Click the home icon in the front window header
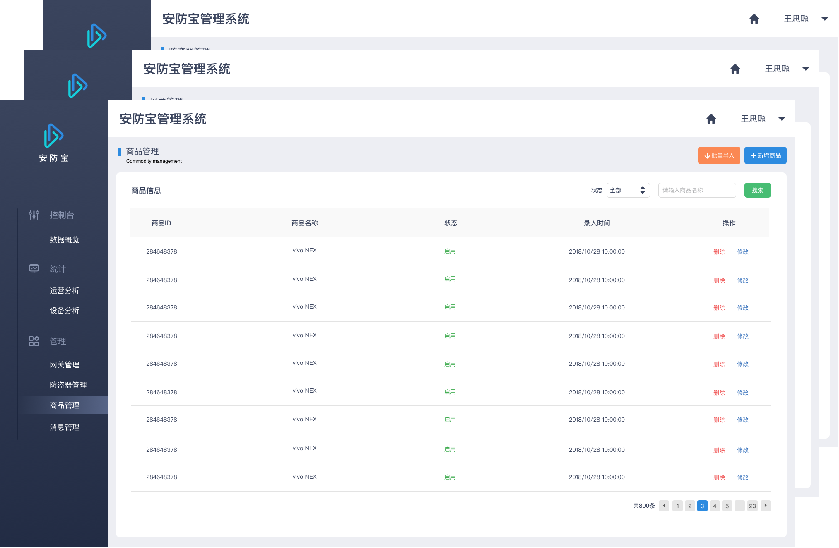Viewport: 839px width, 548px height. (711, 119)
